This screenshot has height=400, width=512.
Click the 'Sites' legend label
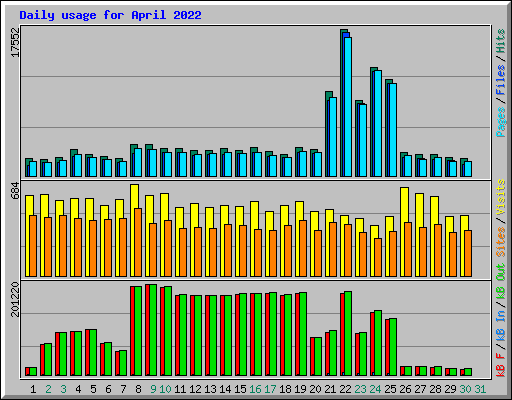coord(501,242)
